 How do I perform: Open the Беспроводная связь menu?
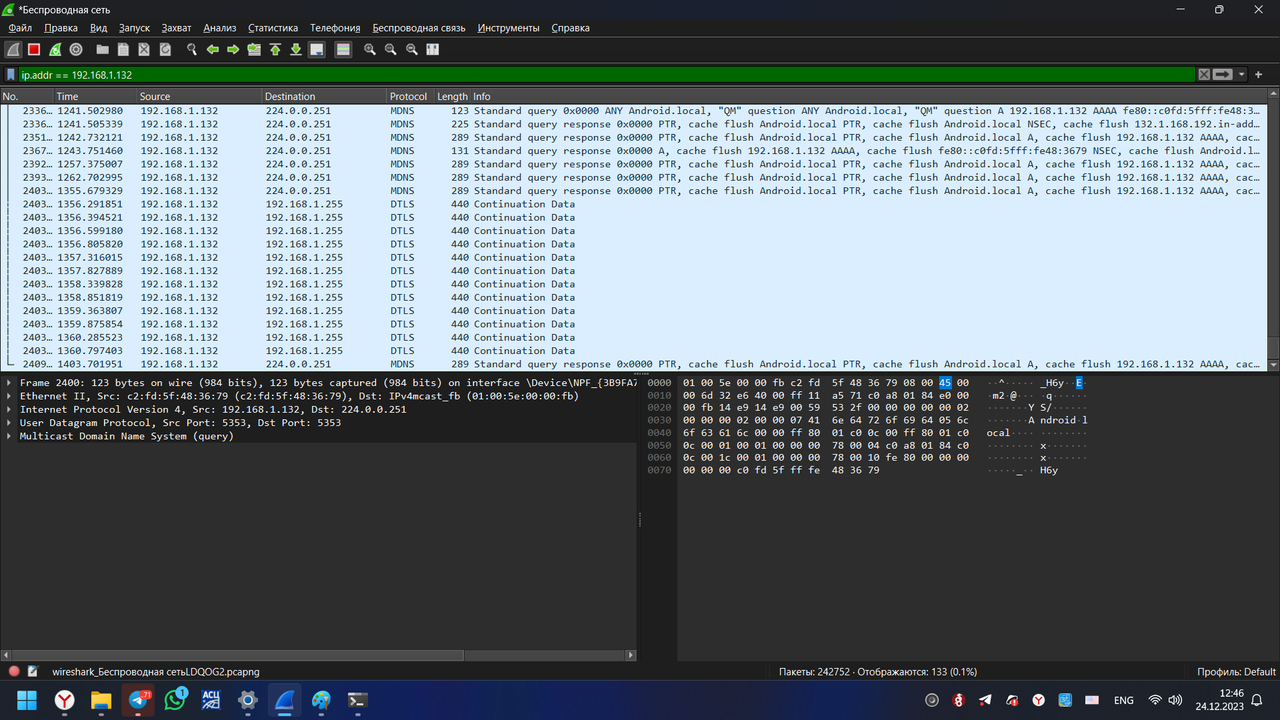click(x=419, y=28)
